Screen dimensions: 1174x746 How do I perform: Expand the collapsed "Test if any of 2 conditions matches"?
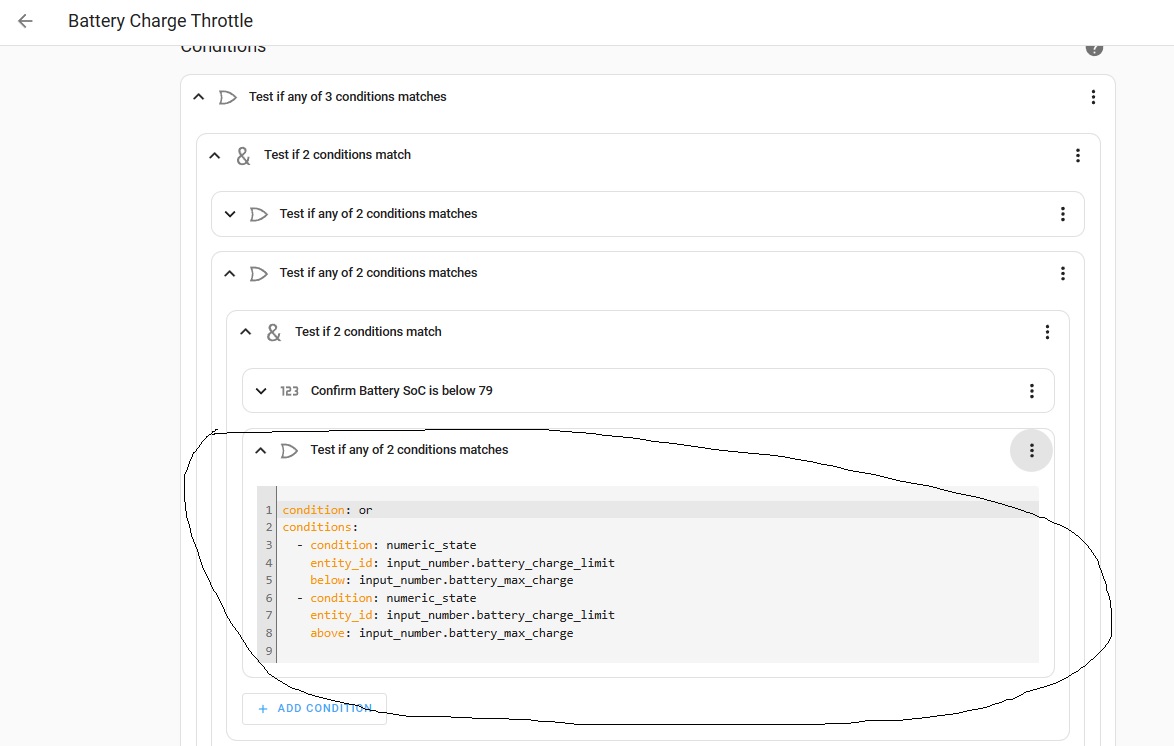point(229,214)
